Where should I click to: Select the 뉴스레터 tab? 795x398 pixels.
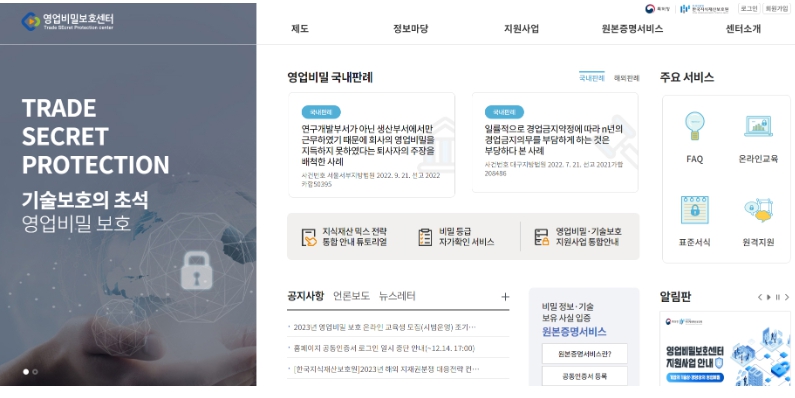(x=397, y=296)
